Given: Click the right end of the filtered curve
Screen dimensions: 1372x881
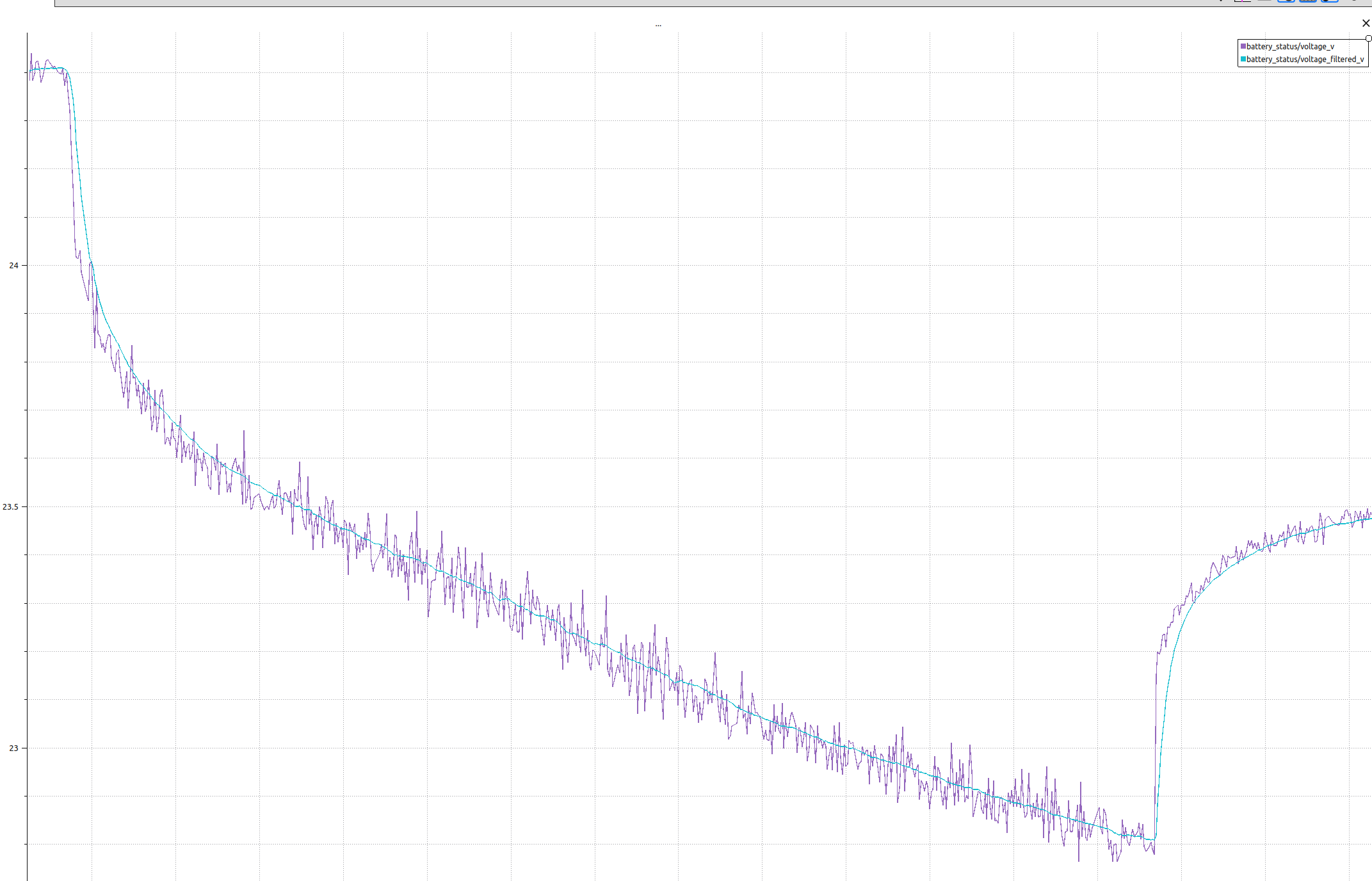Looking at the screenshot, I should tap(1369, 519).
